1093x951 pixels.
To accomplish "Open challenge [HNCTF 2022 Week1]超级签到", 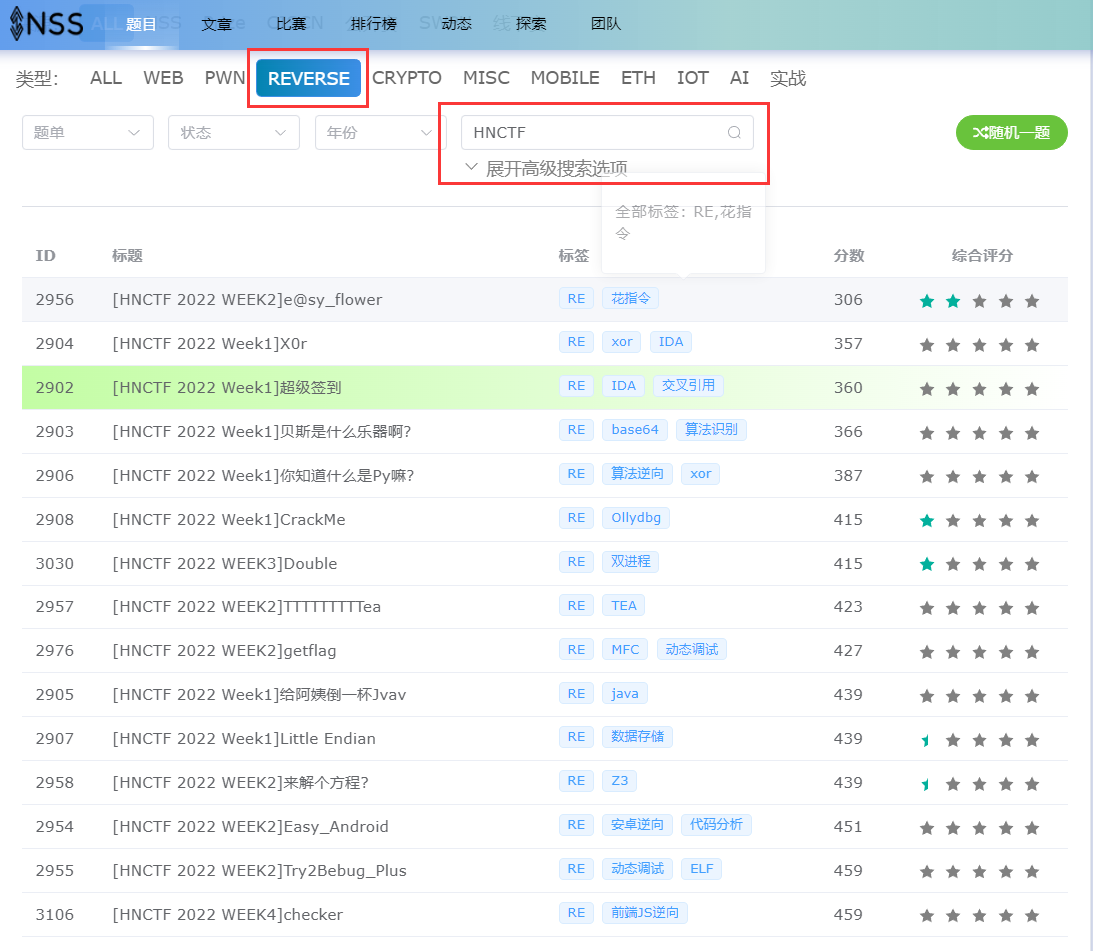I will coord(227,387).
